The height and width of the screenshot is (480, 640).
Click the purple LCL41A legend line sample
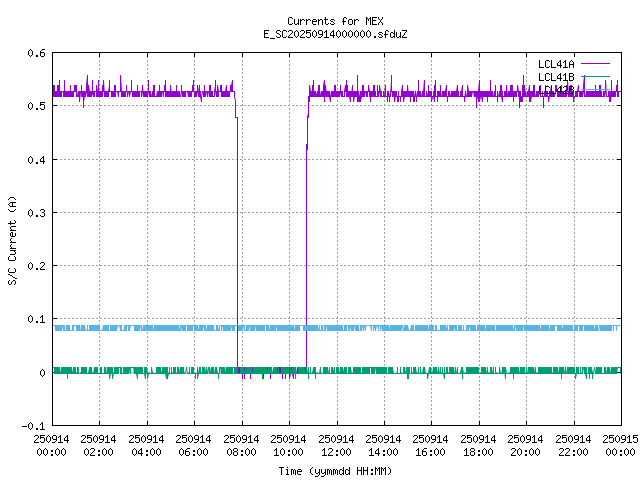(x=595, y=63)
